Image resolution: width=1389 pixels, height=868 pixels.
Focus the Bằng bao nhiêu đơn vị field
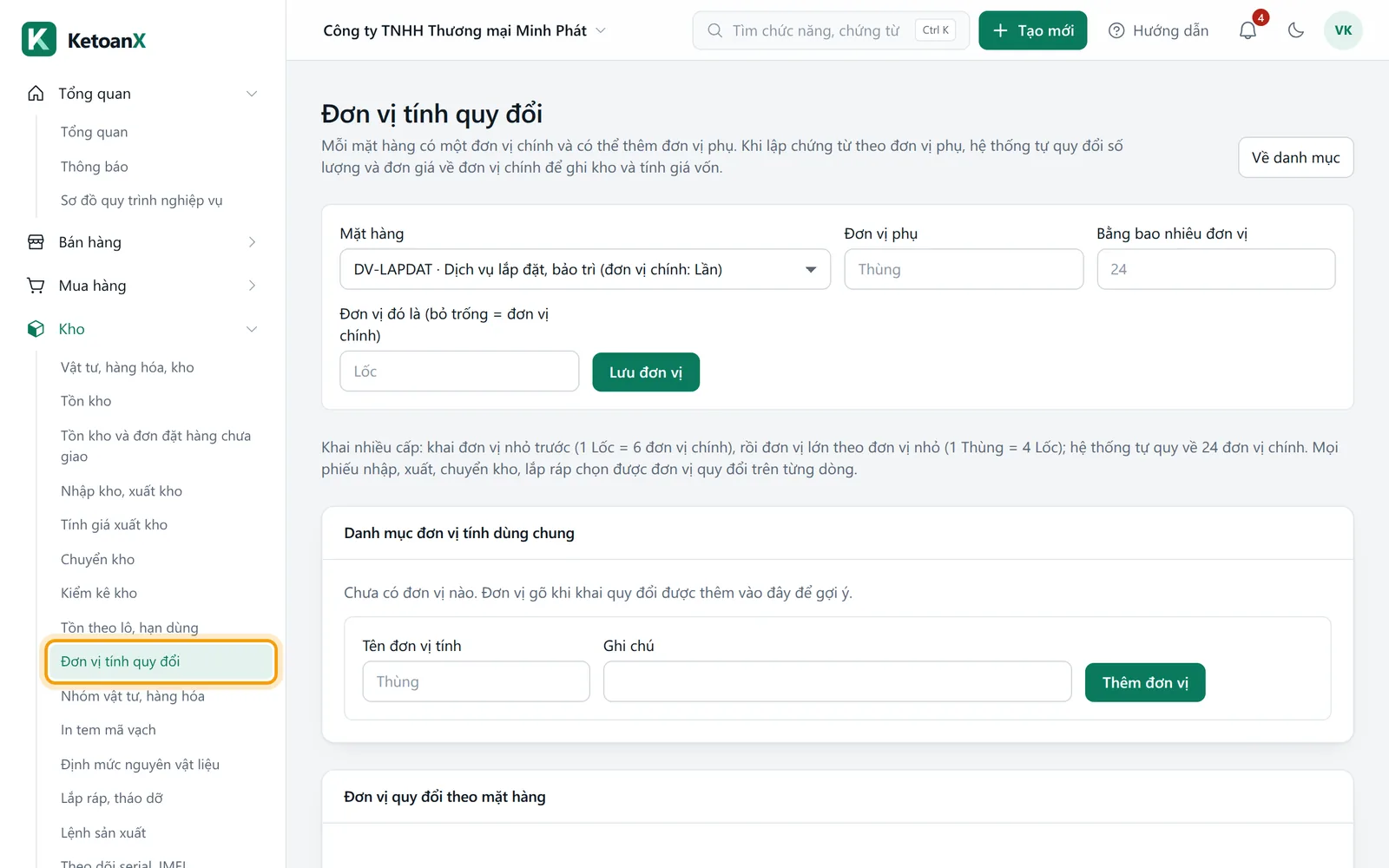1215,269
